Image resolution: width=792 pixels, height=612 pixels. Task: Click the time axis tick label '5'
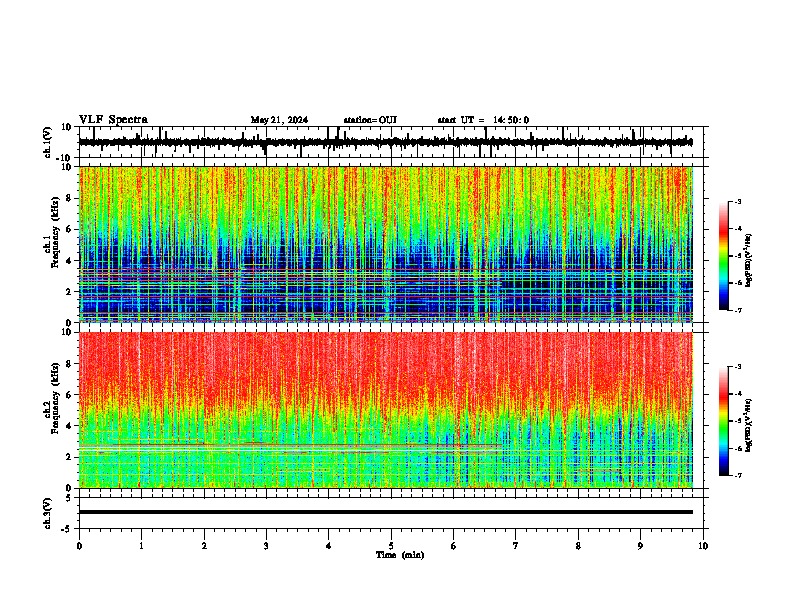[x=391, y=546]
